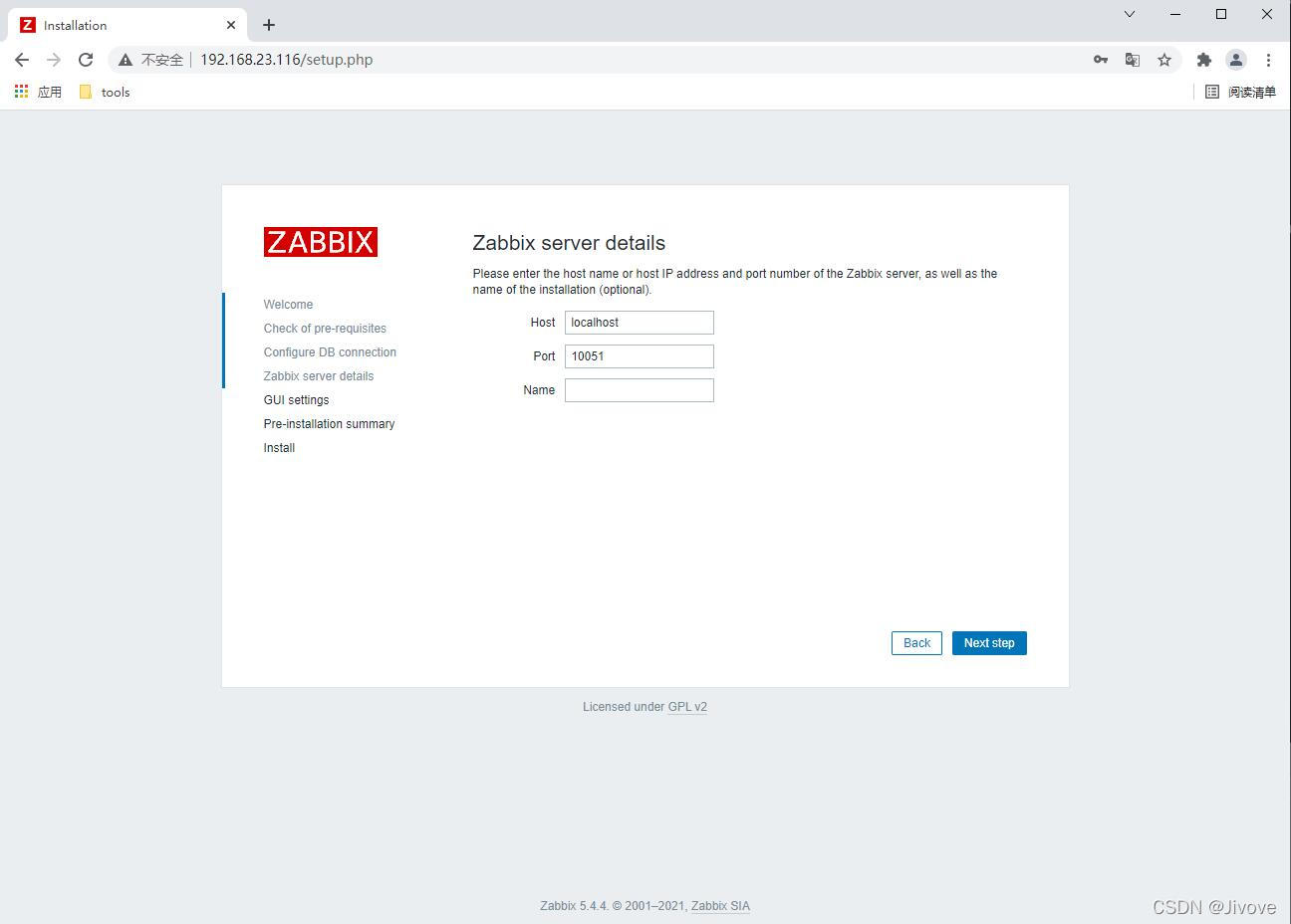Click the Port input field
The height and width of the screenshot is (924, 1291).
click(x=640, y=356)
